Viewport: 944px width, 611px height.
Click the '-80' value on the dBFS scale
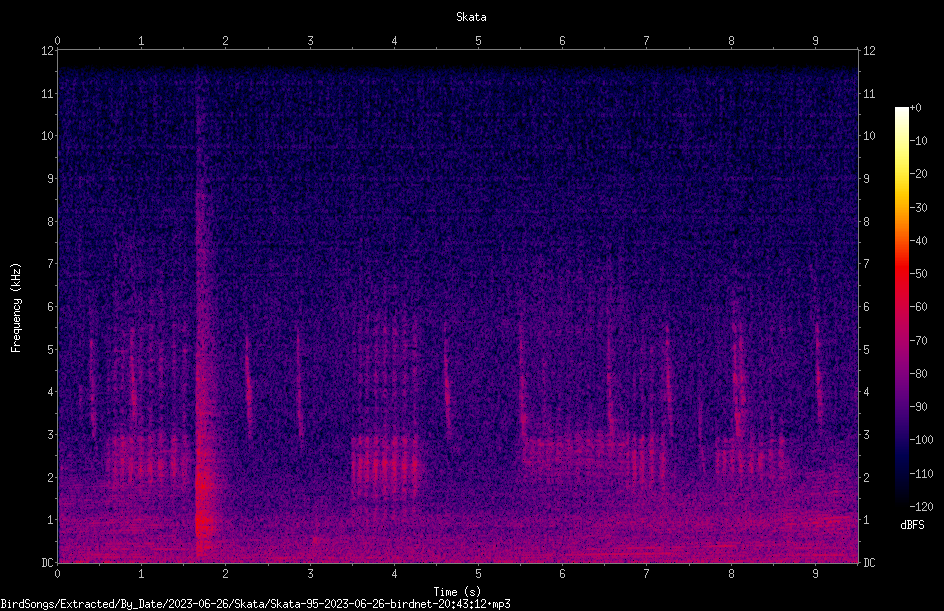[x=918, y=374]
